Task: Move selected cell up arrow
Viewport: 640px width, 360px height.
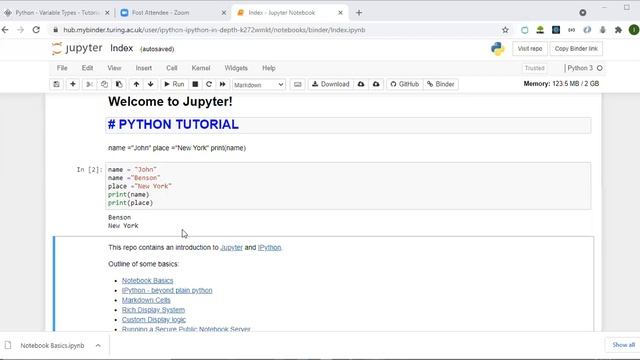Action: tap(136, 84)
